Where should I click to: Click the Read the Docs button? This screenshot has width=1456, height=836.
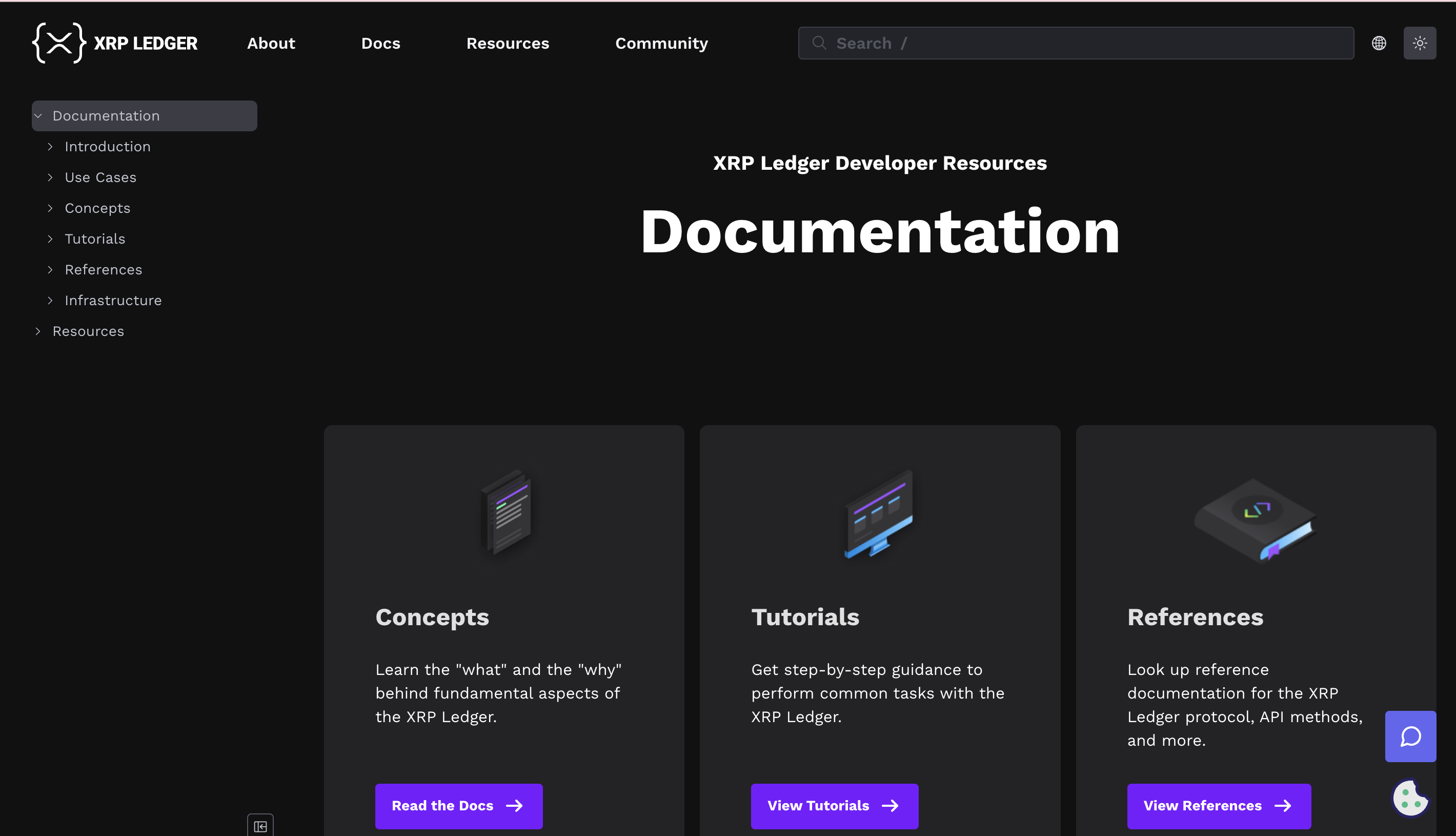pyautogui.click(x=458, y=806)
